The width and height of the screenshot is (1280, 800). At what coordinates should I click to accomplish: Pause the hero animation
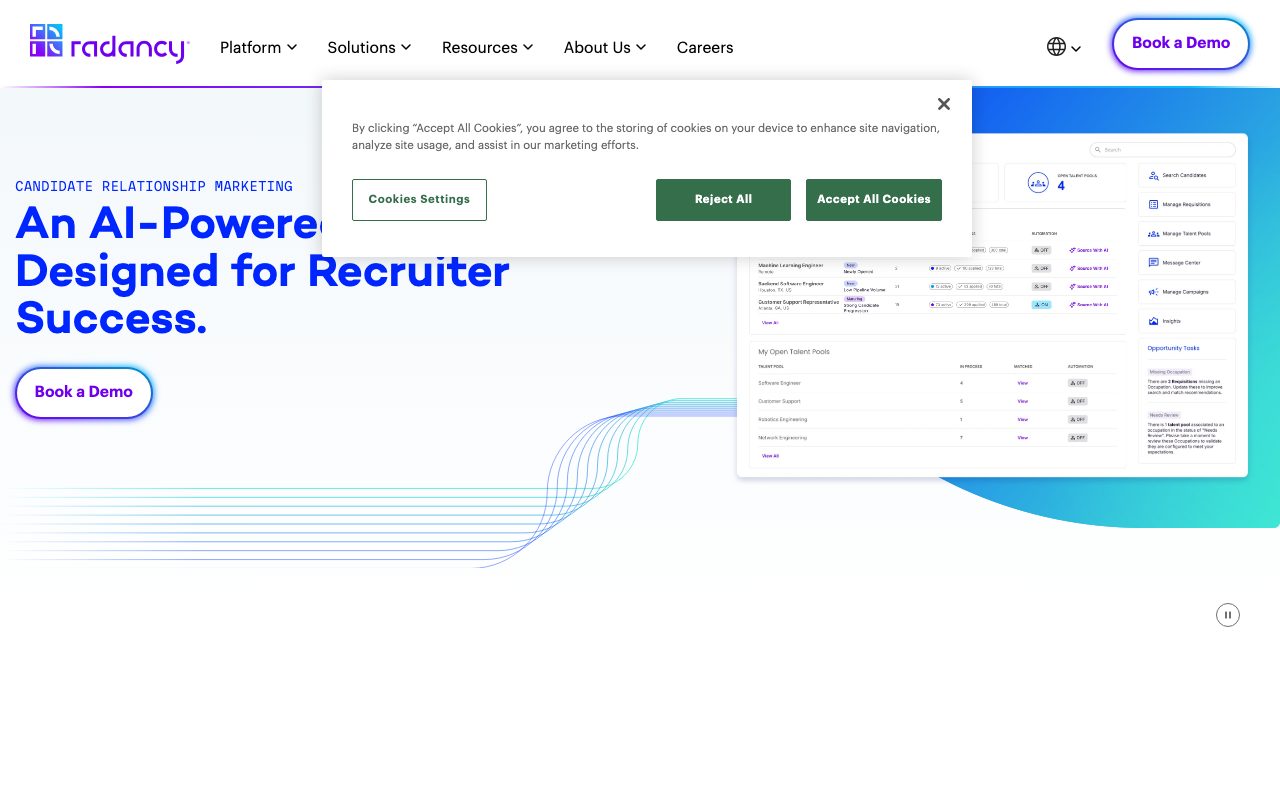click(x=1228, y=615)
